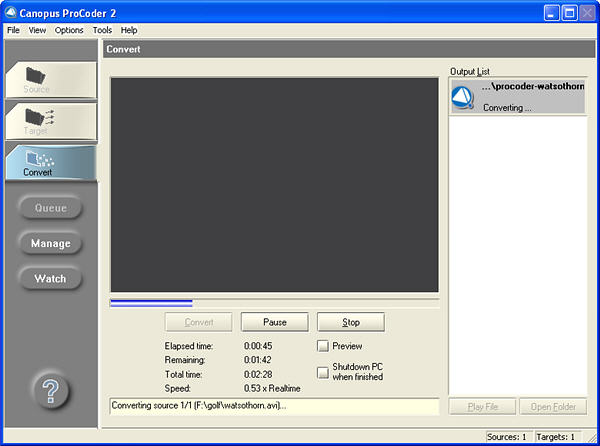Stop the conversion

click(351, 322)
